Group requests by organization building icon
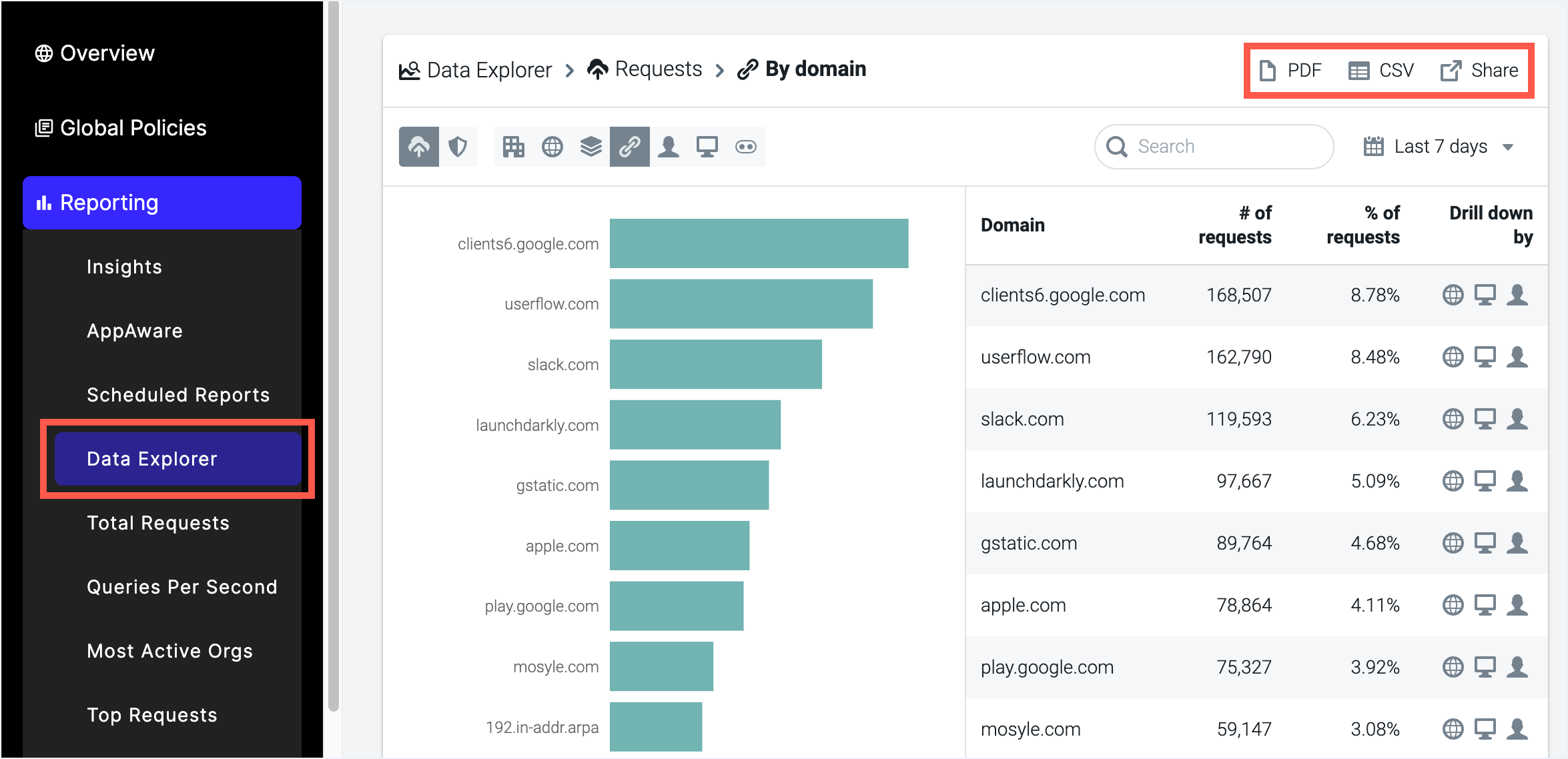 pyautogui.click(x=514, y=146)
